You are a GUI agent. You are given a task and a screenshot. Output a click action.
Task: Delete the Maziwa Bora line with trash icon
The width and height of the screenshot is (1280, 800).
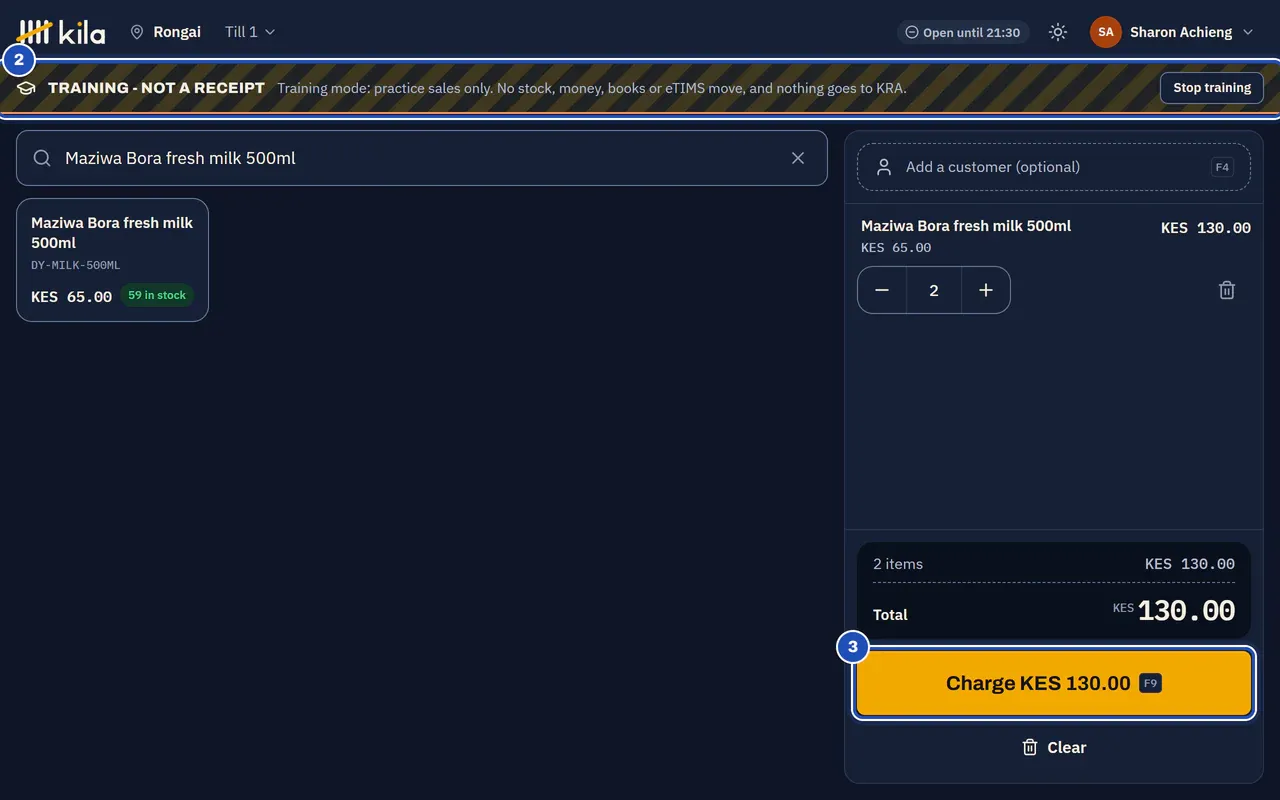[x=1227, y=290]
